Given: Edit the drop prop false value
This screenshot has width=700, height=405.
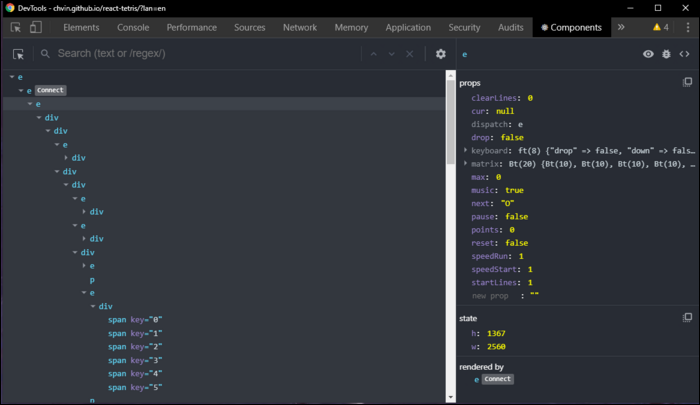Looking at the screenshot, I should pyautogui.click(x=512, y=138).
